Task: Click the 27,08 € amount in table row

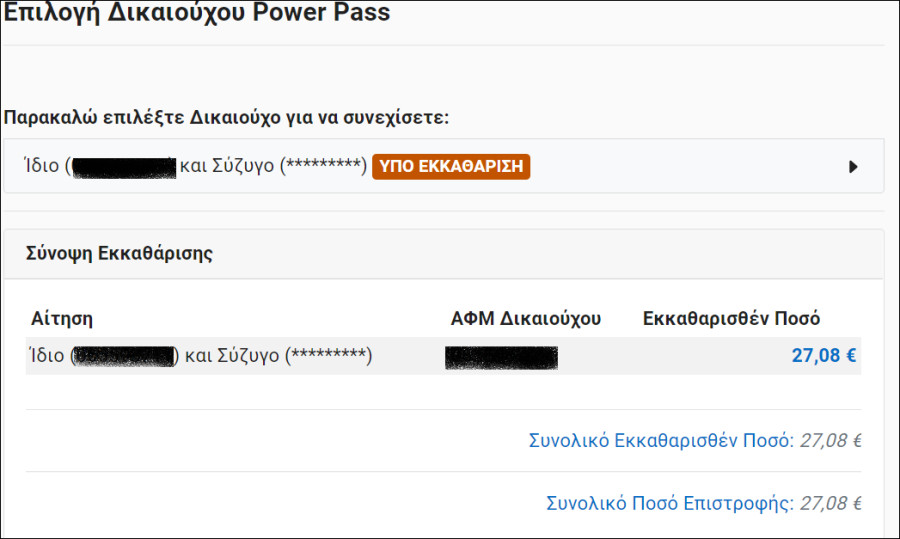Action: point(824,355)
